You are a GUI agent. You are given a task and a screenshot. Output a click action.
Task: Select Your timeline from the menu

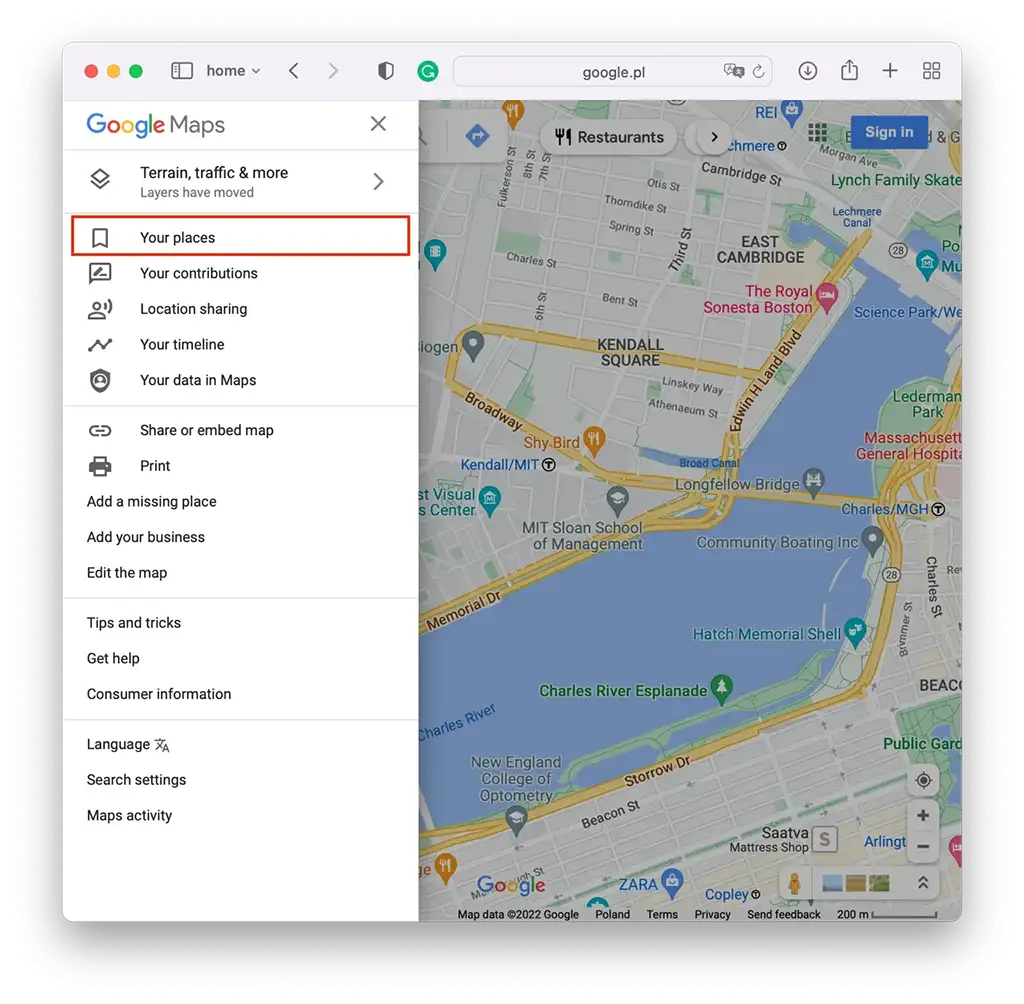coord(182,345)
